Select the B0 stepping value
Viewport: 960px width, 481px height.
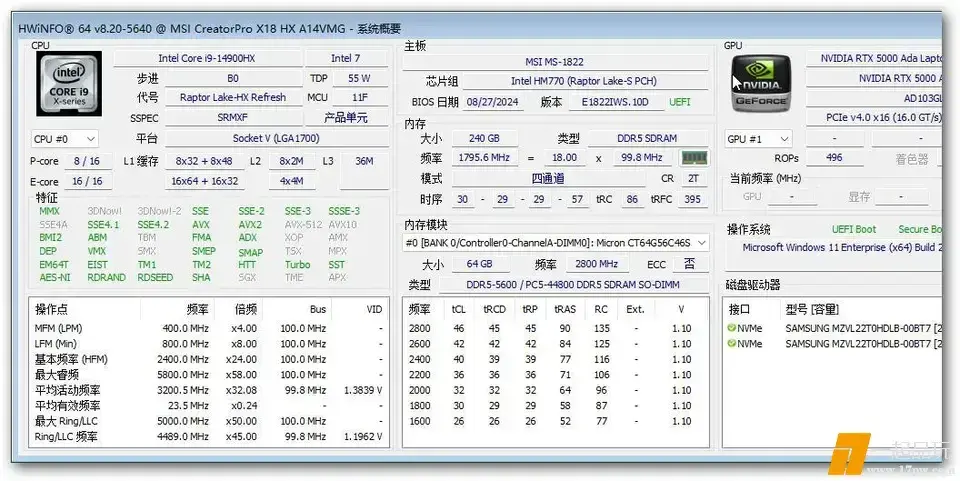233,78
